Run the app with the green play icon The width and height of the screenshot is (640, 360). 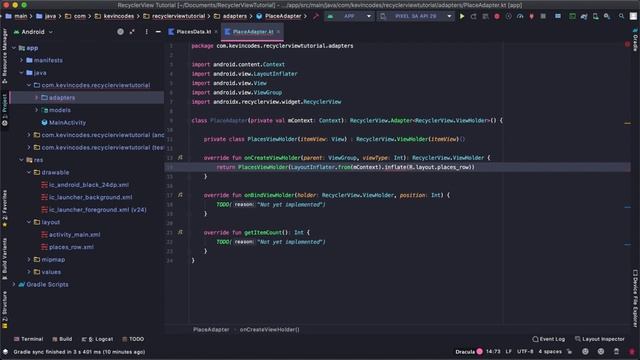462,16
